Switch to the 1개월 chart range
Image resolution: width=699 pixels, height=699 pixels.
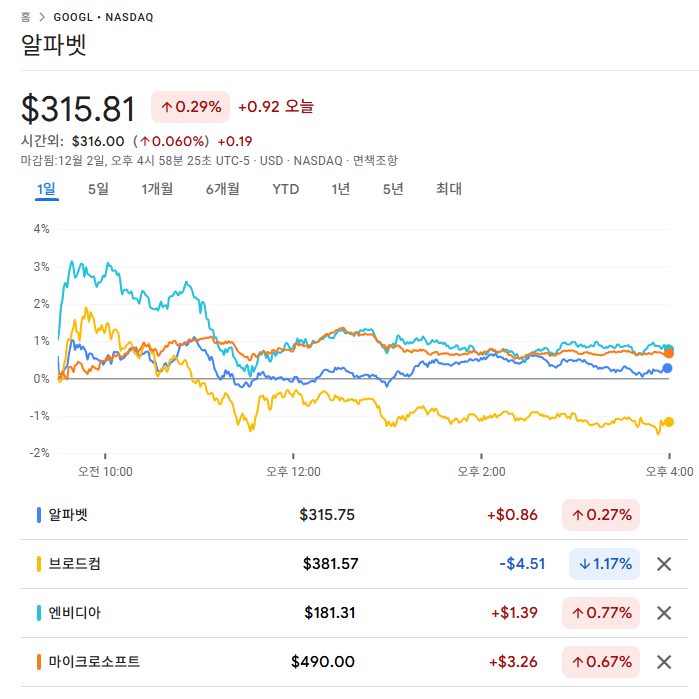tap(157, 189)
